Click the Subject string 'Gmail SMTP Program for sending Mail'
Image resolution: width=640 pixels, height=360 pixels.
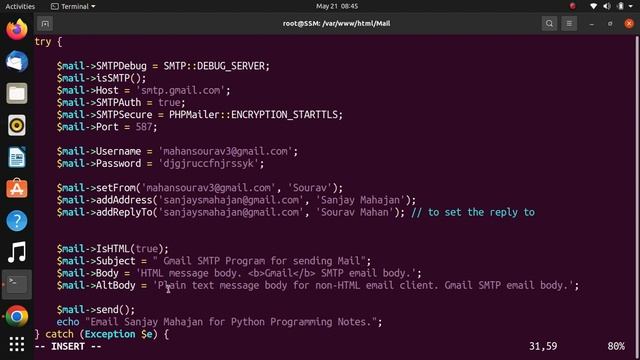(x=262, y=261)
